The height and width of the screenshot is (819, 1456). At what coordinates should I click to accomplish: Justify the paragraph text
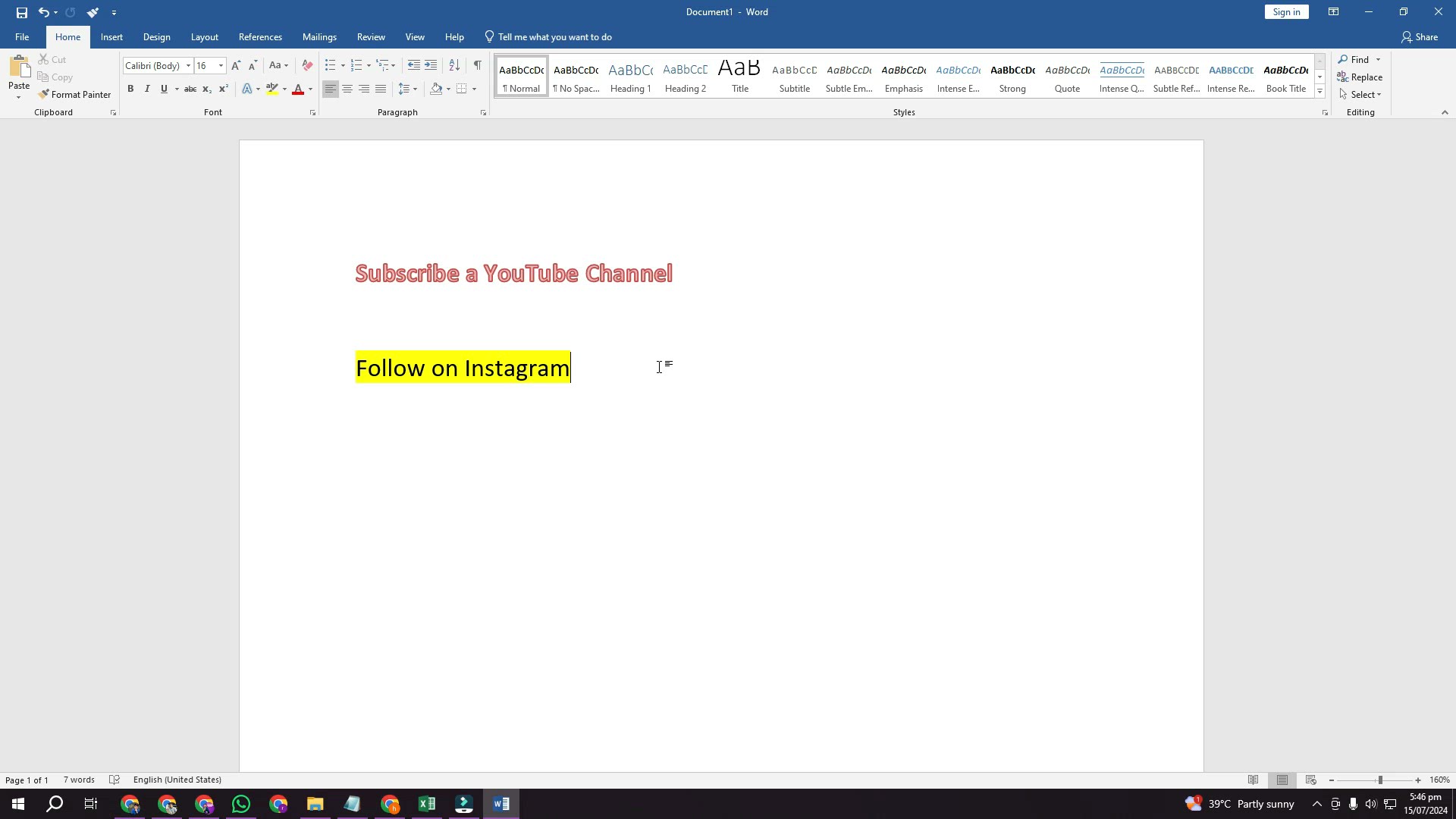[381, 89]
